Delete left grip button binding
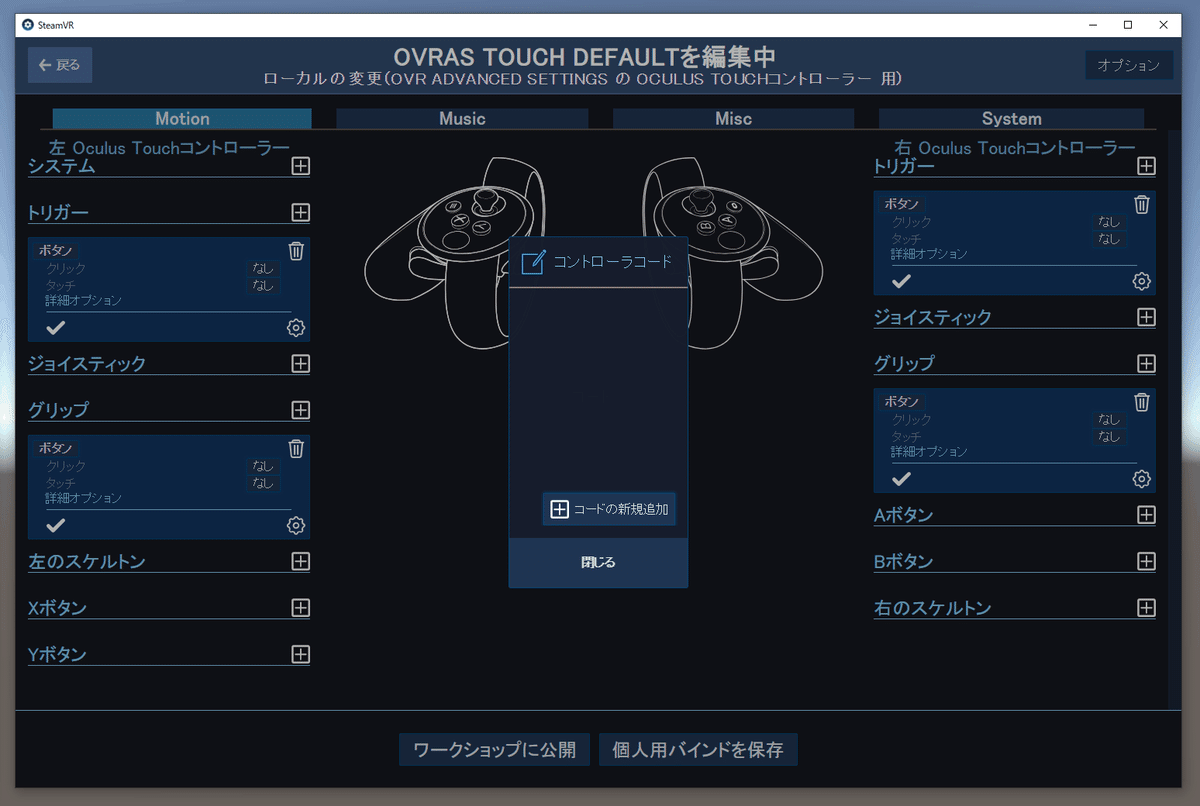This screenshot has height=806, width=1200. pos(296,448)
